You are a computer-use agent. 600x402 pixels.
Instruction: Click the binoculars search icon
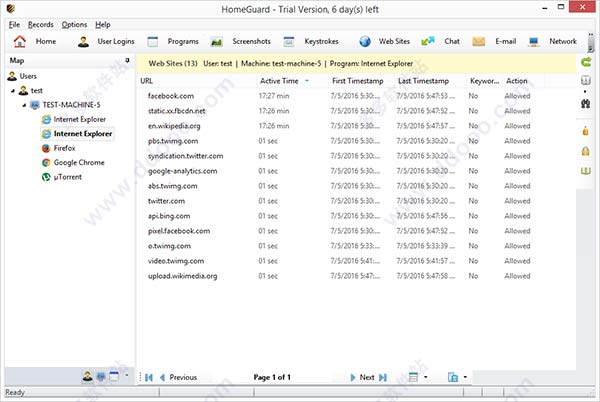pyautogui.click(x=585, y=103)
